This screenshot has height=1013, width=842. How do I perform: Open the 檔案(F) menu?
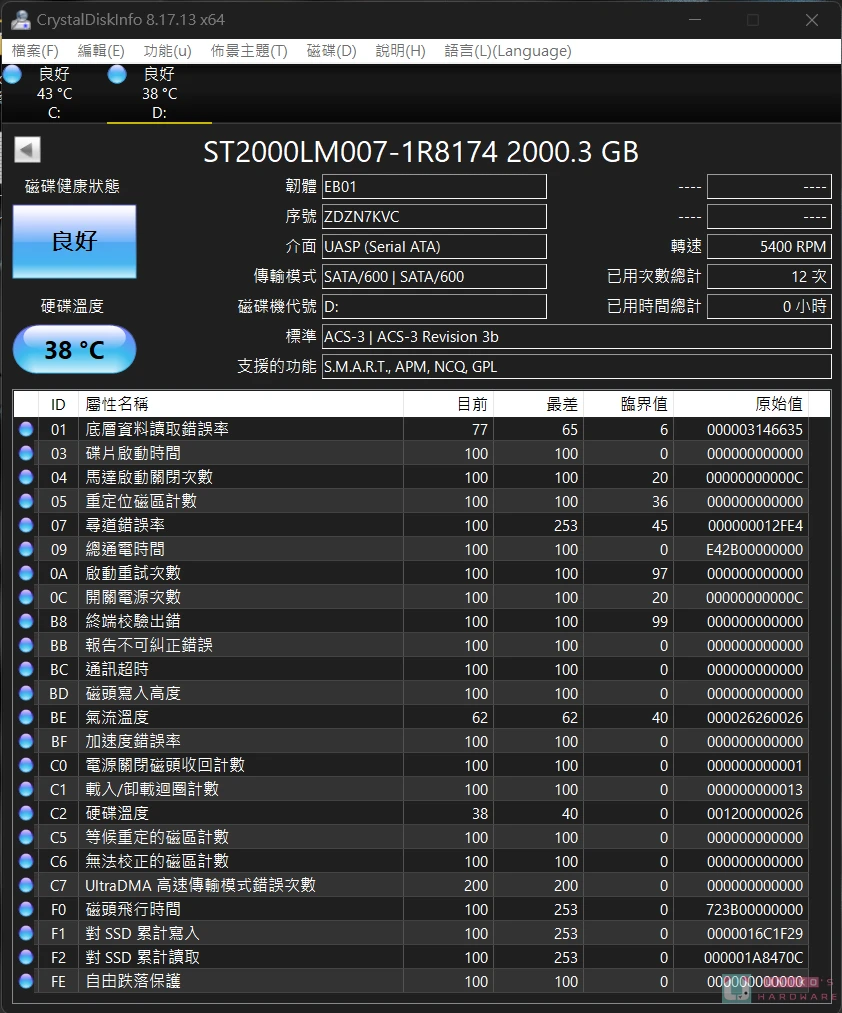(x=35, y=51)
